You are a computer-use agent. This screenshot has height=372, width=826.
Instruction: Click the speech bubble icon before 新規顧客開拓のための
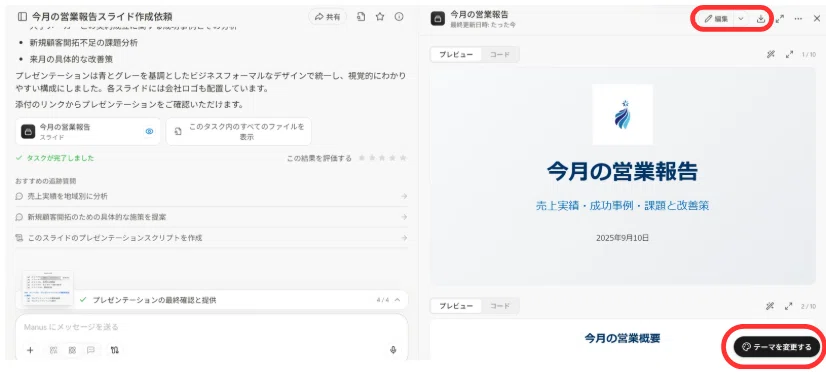[x=19, y=217]
